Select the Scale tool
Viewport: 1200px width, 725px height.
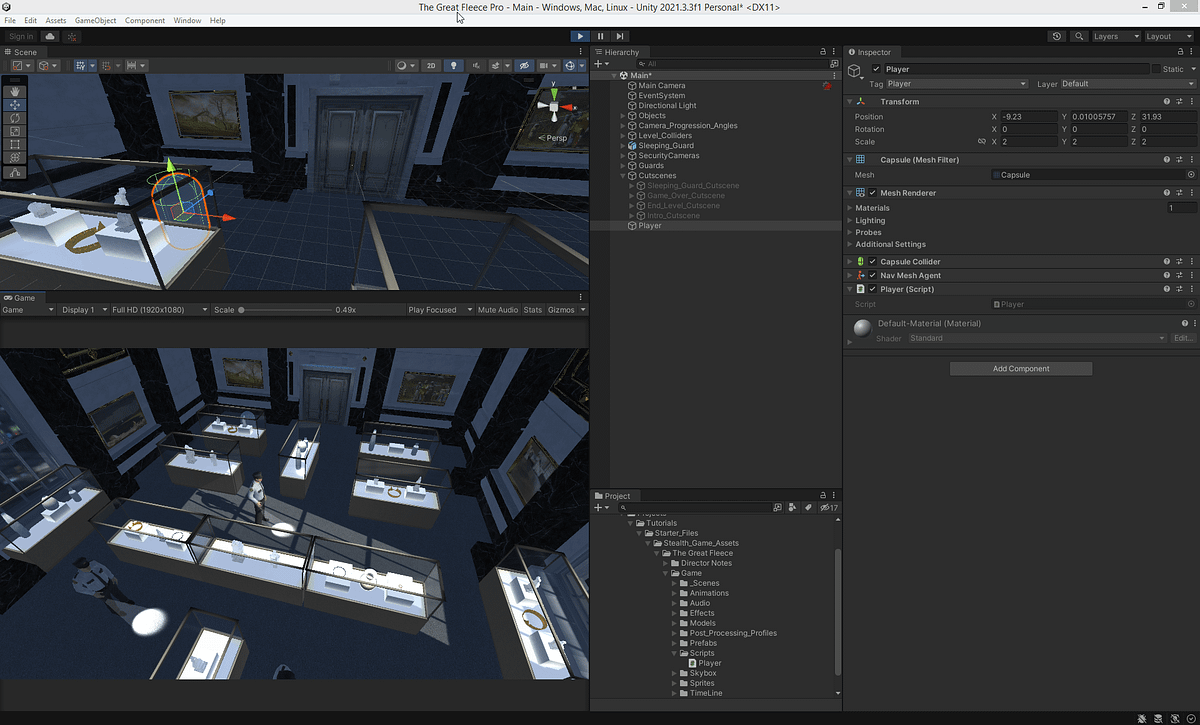tap(14, 131)
